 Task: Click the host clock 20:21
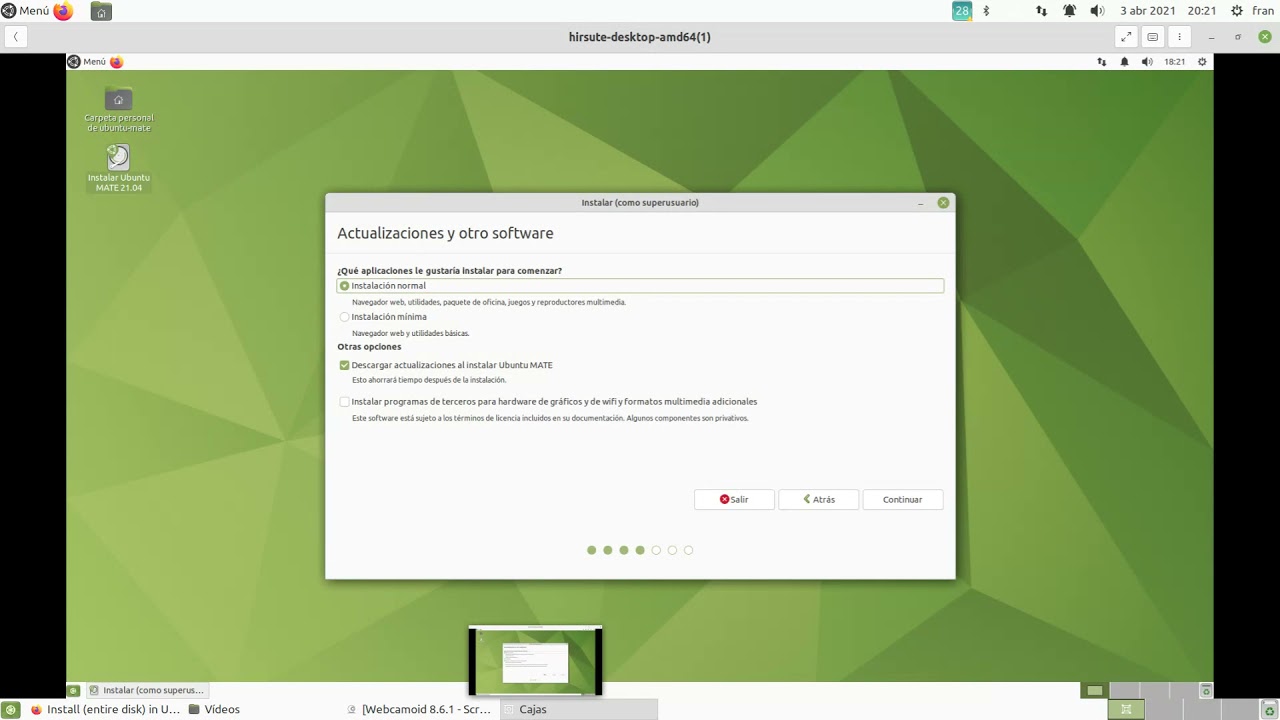1201,11
